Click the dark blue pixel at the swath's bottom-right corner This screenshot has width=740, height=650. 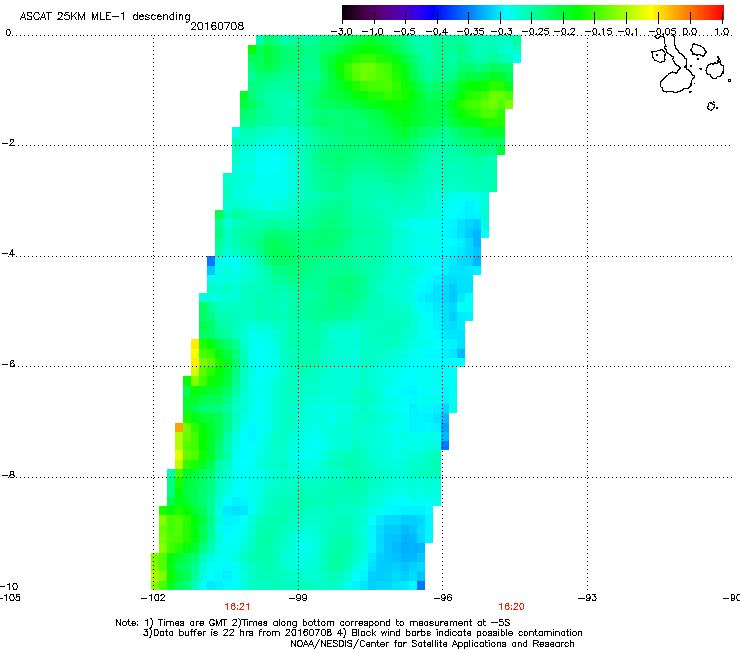[421, 585]
